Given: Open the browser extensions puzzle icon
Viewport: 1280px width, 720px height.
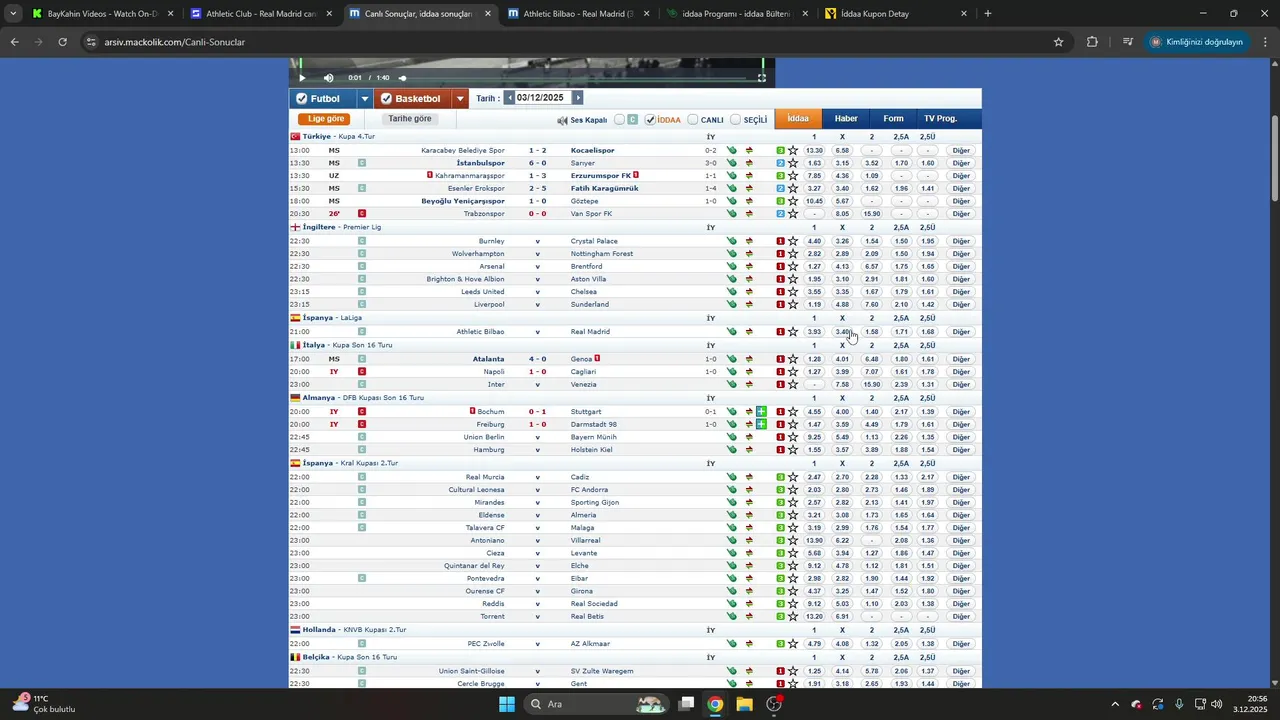Looking at the screenshot, I should point(1092,42).
